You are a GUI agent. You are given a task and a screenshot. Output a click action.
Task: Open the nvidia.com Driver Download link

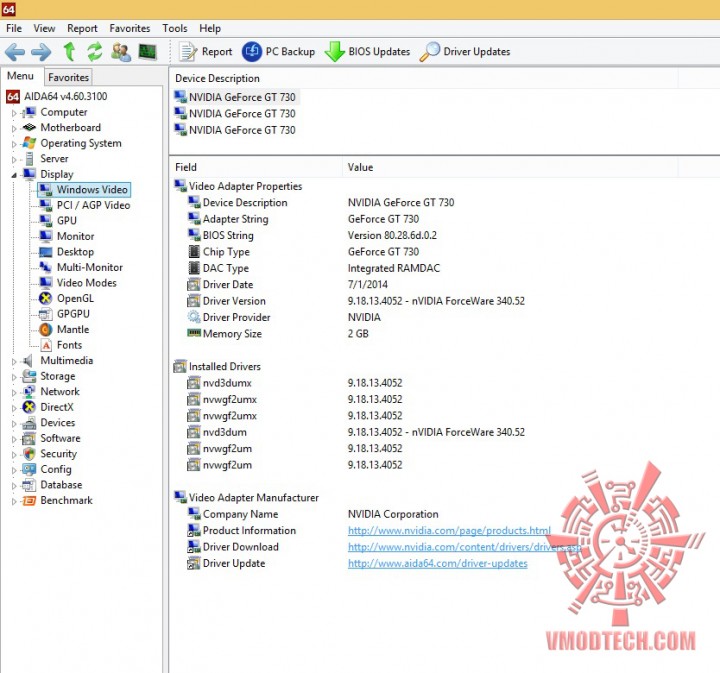(465, 547)
